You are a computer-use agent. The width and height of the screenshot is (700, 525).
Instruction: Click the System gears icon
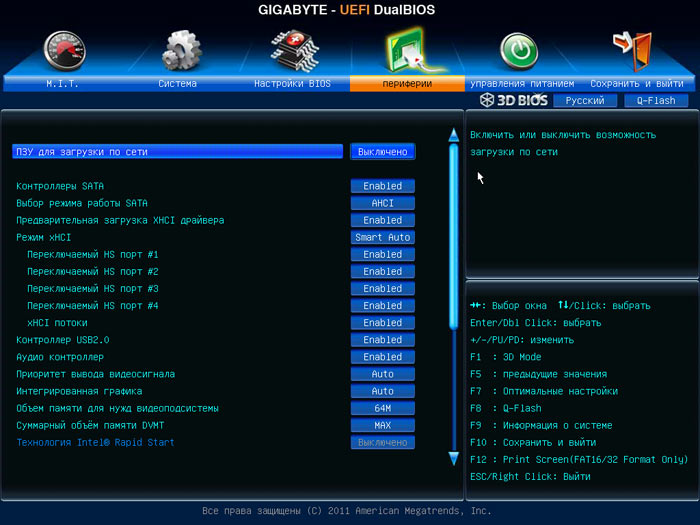click(181, 50)
